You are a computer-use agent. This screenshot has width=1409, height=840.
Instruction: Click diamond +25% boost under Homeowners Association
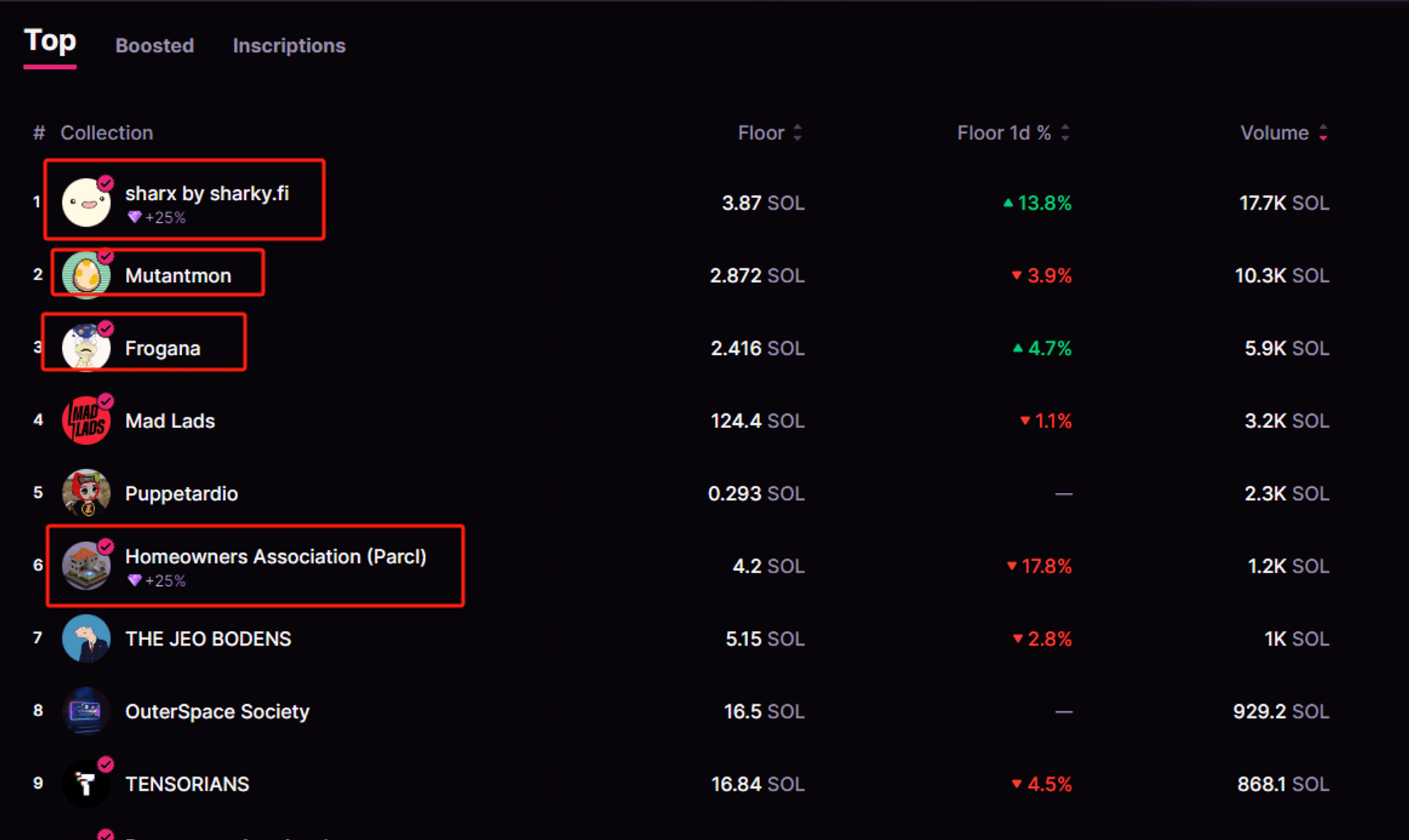click(156, 581)
